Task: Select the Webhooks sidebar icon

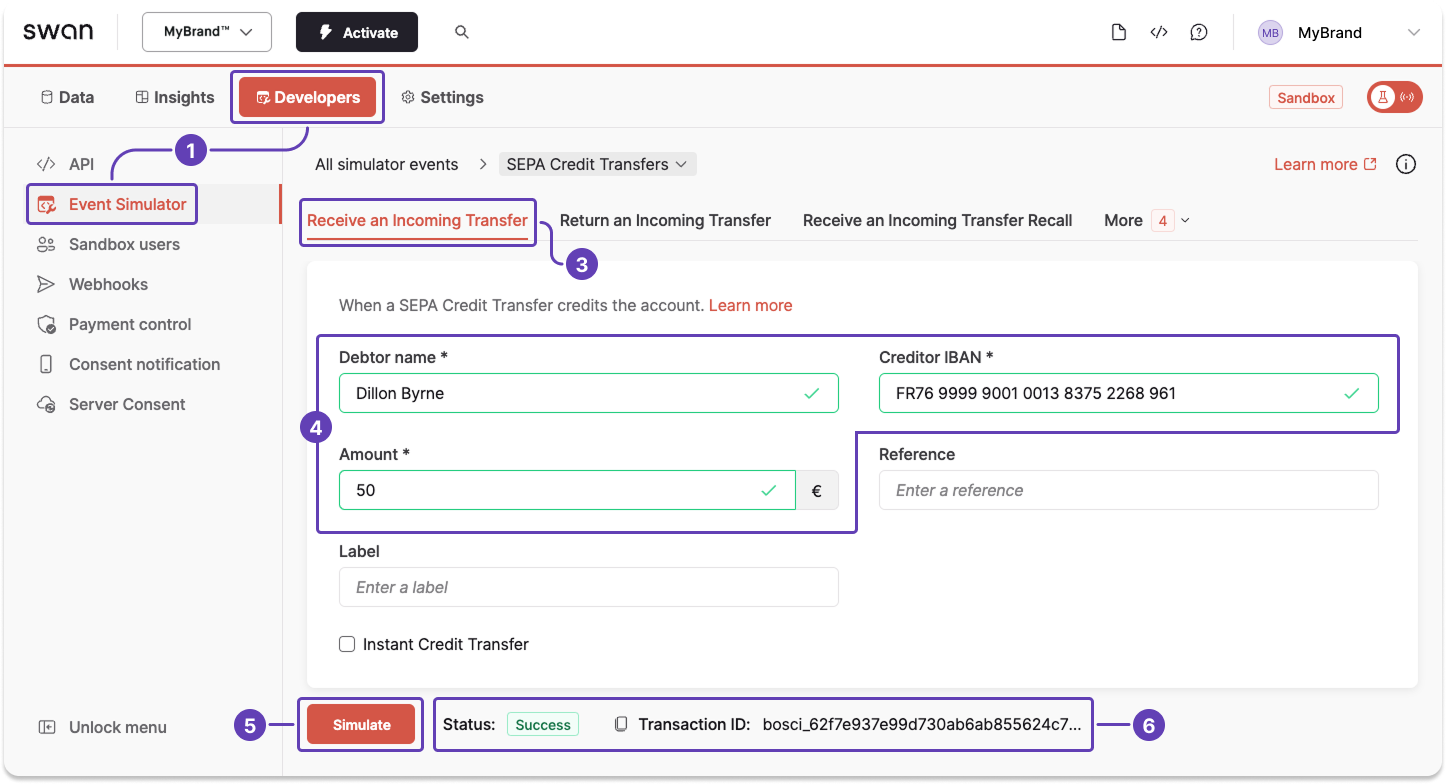Action: pyautogui.click(x=45, y=284)
